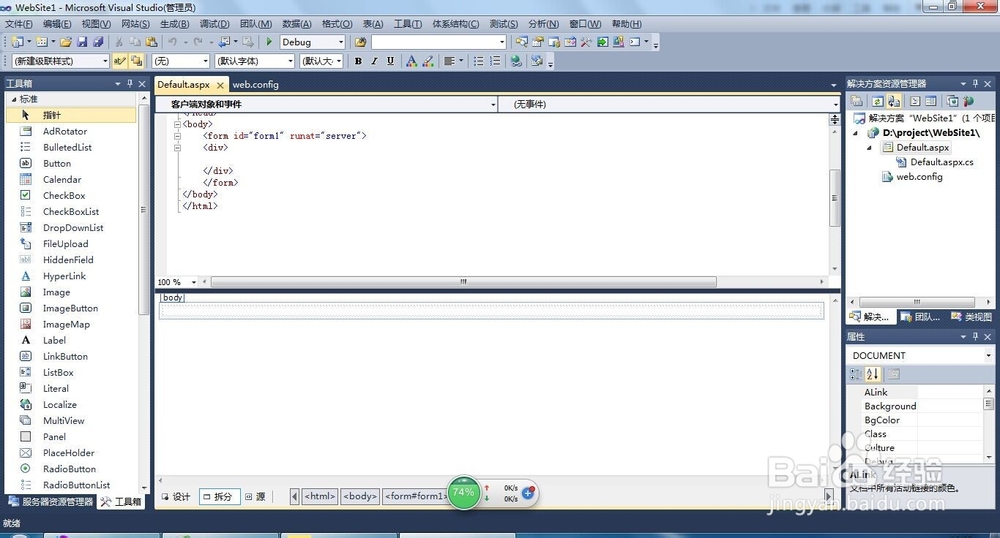Select the RadioButtonList control in Toolbox
Viewport: 1000px width, 538px height.
click(x=76, y=485)
